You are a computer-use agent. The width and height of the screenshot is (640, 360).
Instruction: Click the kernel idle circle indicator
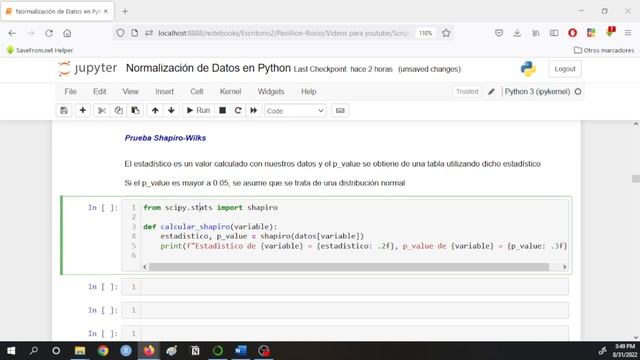pyautogui.click(x=578, y=91)
